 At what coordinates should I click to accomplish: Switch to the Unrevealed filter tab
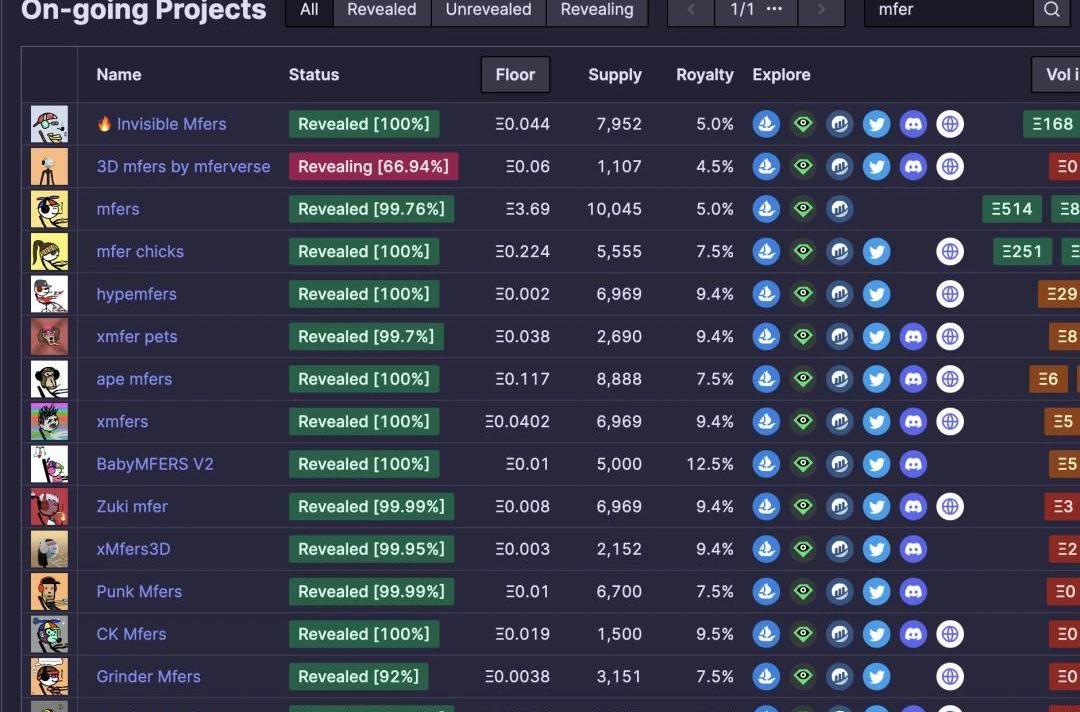[x=488, y=10]
